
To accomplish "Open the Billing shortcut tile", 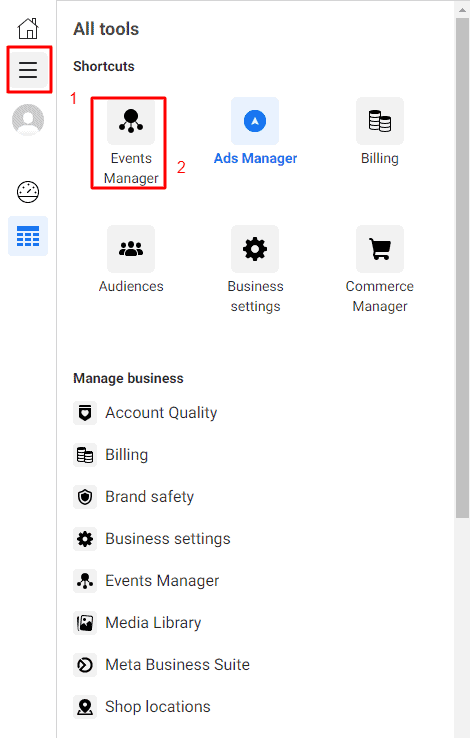I will coord(380,132).
